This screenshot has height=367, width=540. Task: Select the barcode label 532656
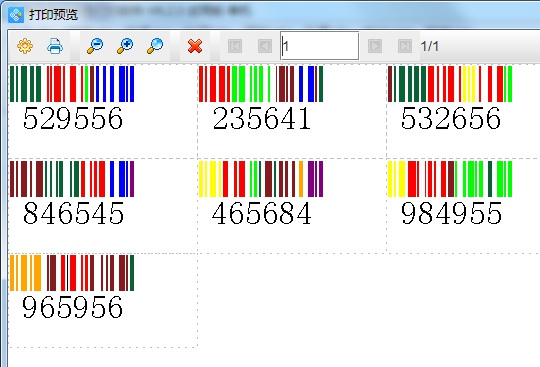[450, 98]
